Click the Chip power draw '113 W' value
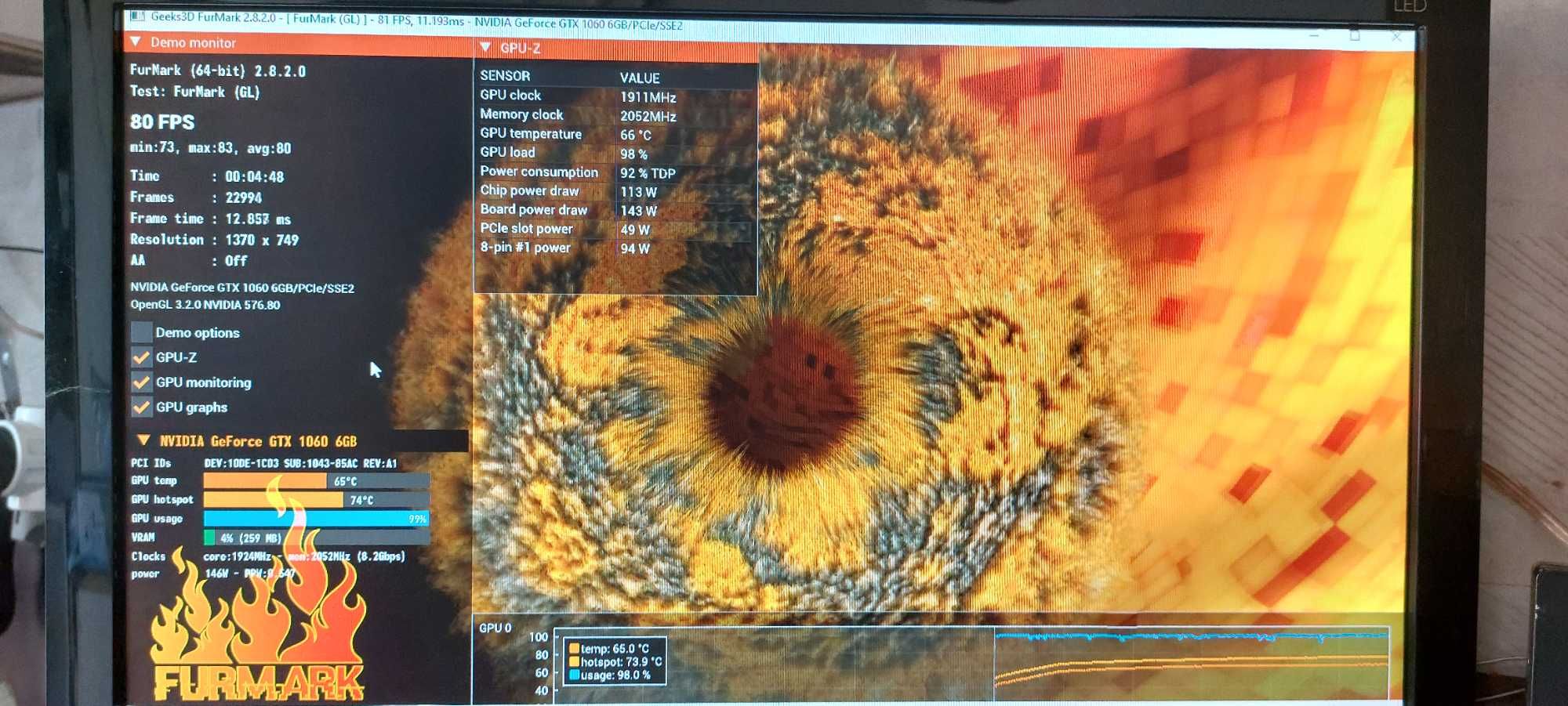The height and width of the screenshot is (706, 1568). [638, 192]
